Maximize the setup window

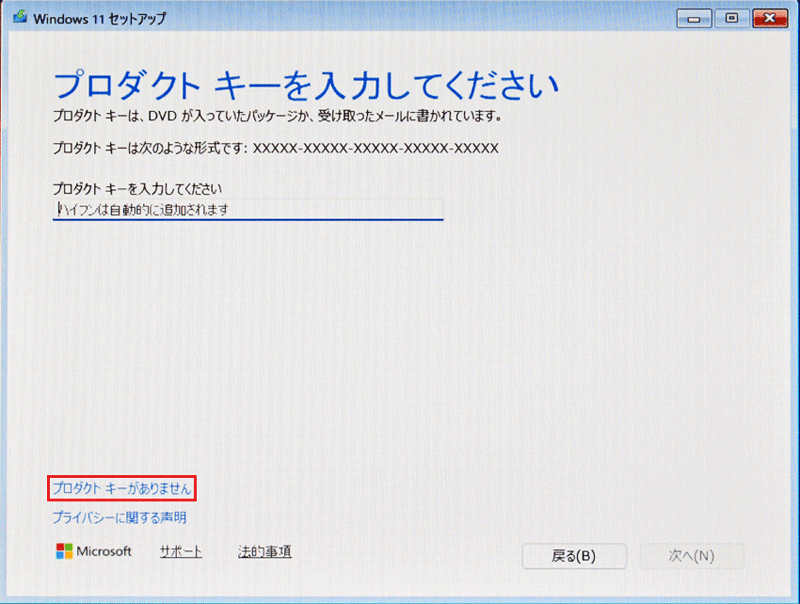732,19
